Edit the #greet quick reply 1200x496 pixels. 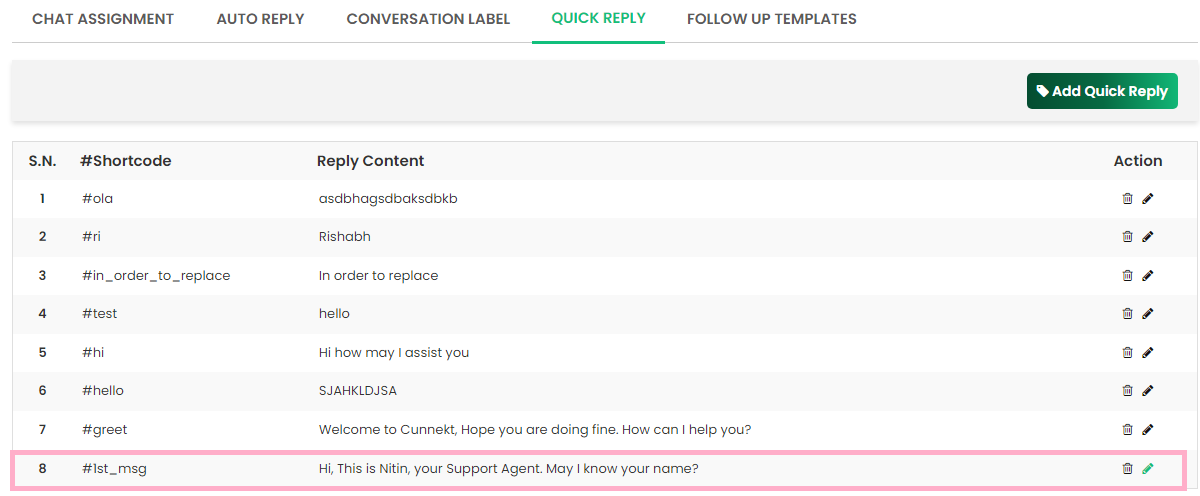point(1148,430)
